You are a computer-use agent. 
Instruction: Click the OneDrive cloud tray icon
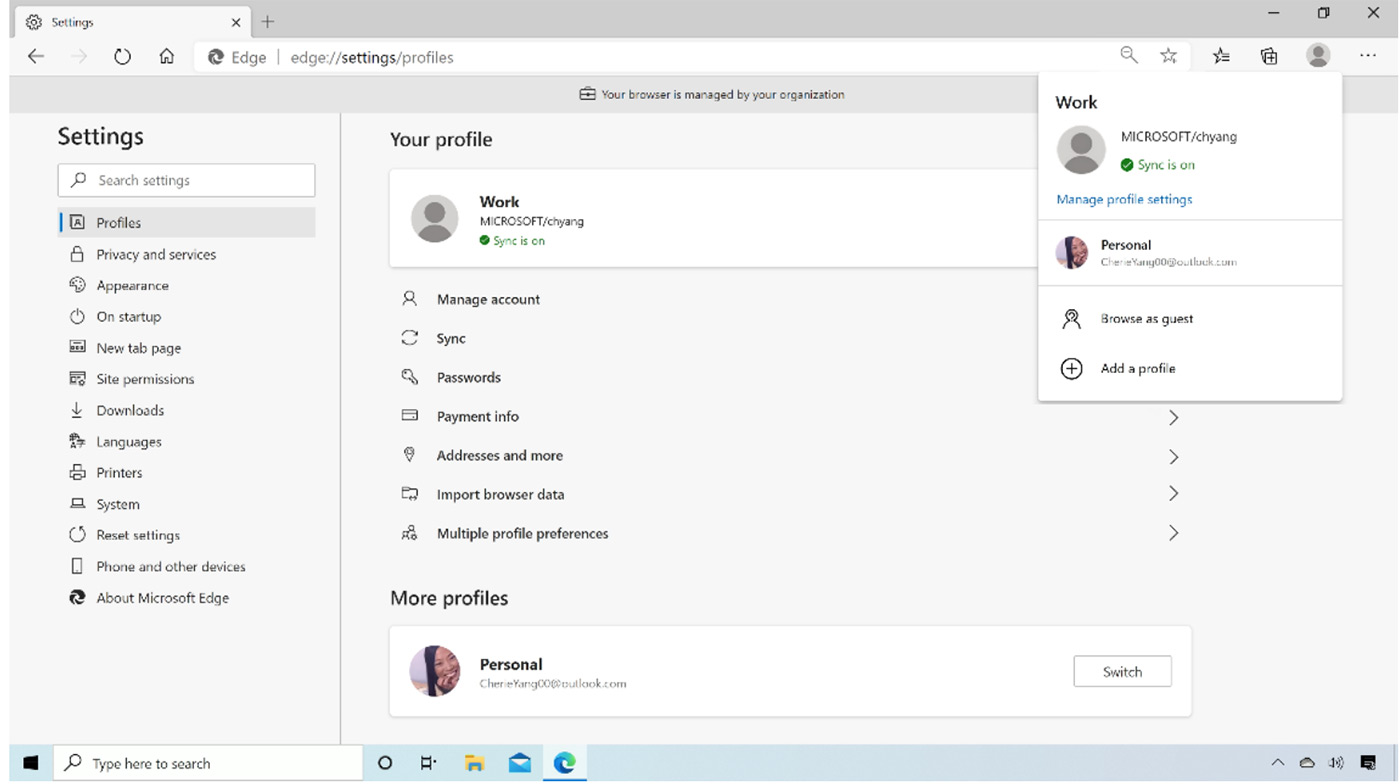[x=1306, y=764]
